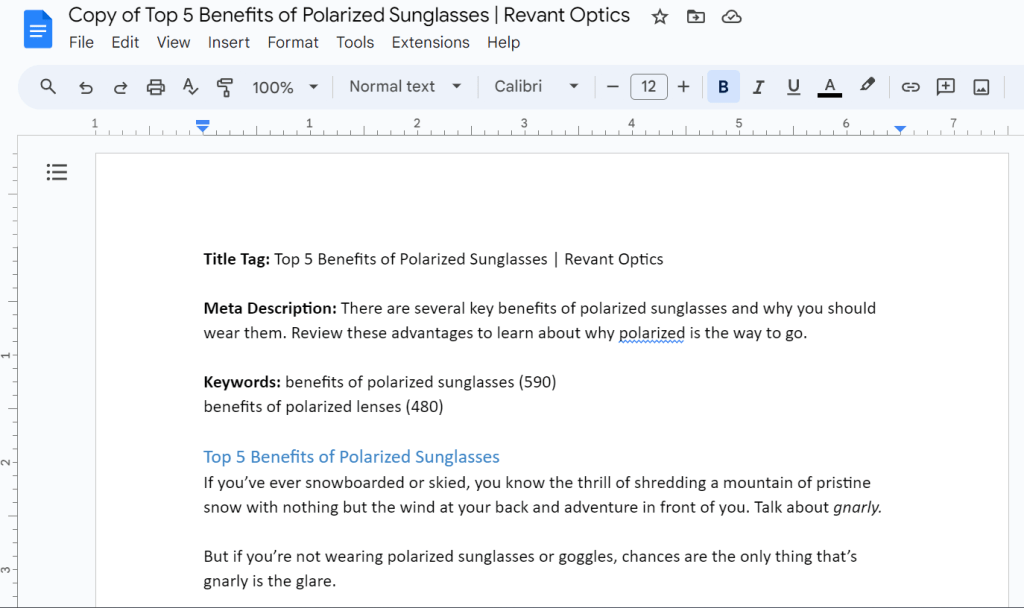
Task: Insert an image from the toolbar
Action: (x=981, y=87)
